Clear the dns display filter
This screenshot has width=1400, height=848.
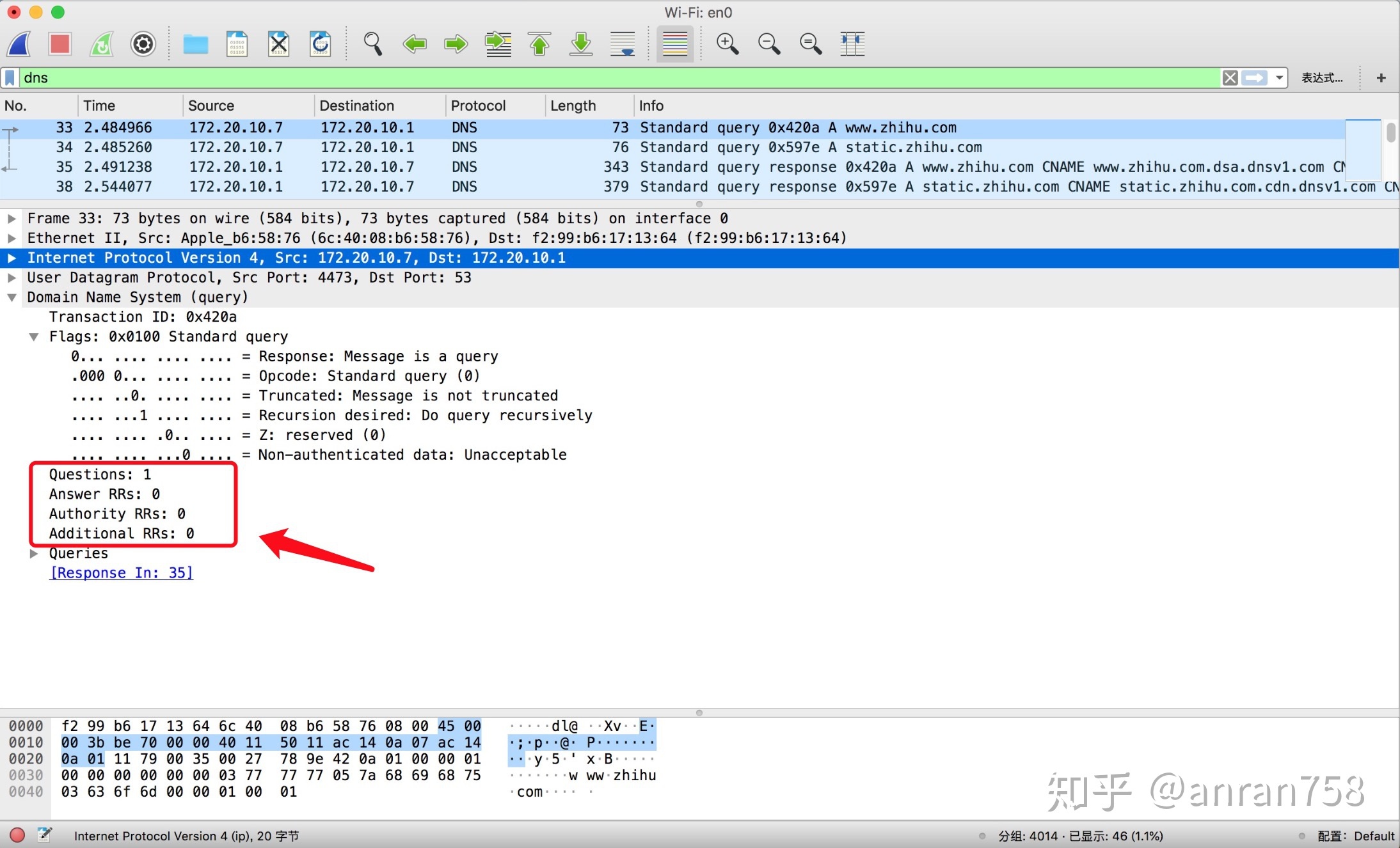point(1230,78)
